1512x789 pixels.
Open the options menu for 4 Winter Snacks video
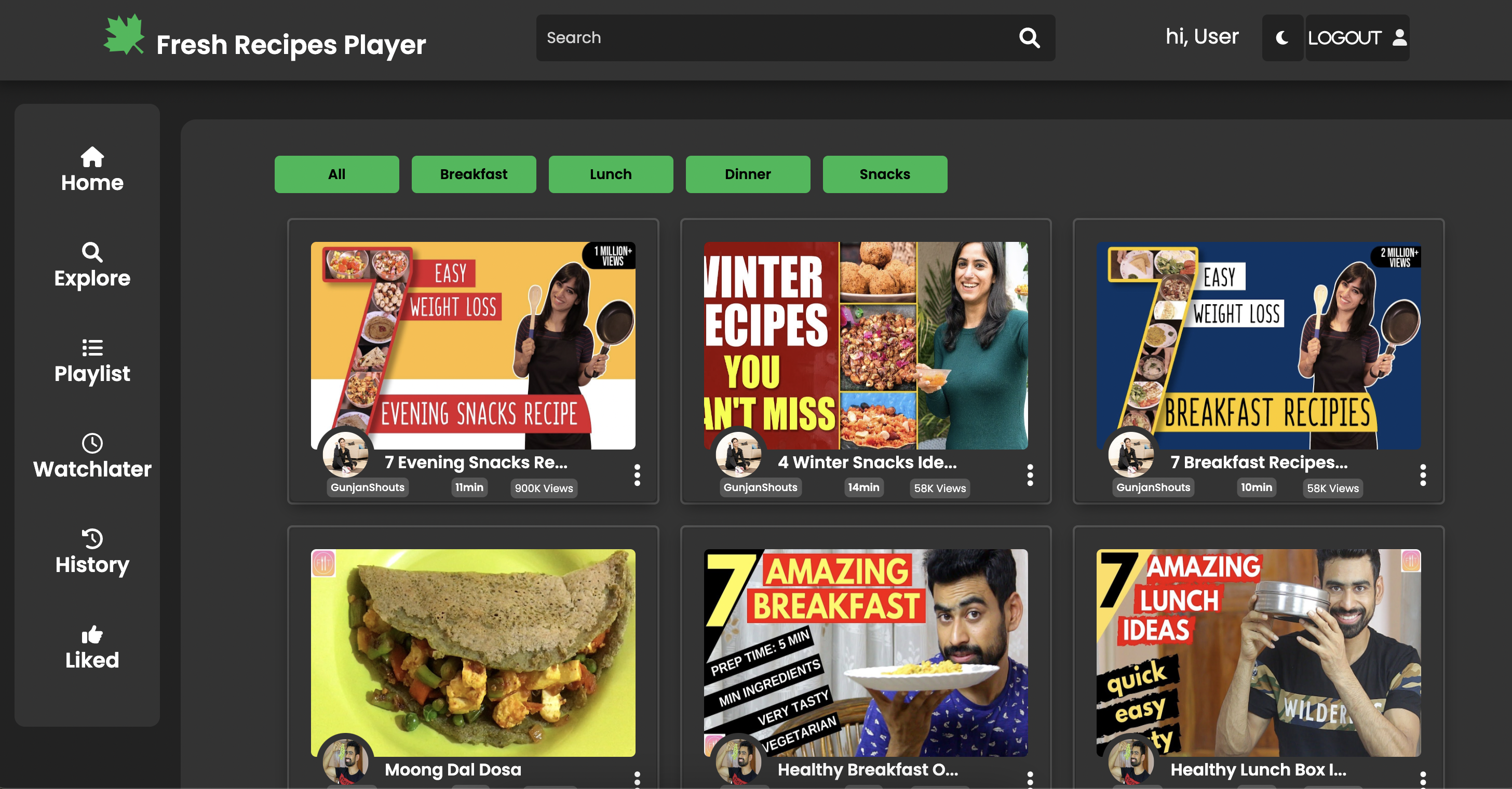pyautogui.click(x=1030, y=475)
